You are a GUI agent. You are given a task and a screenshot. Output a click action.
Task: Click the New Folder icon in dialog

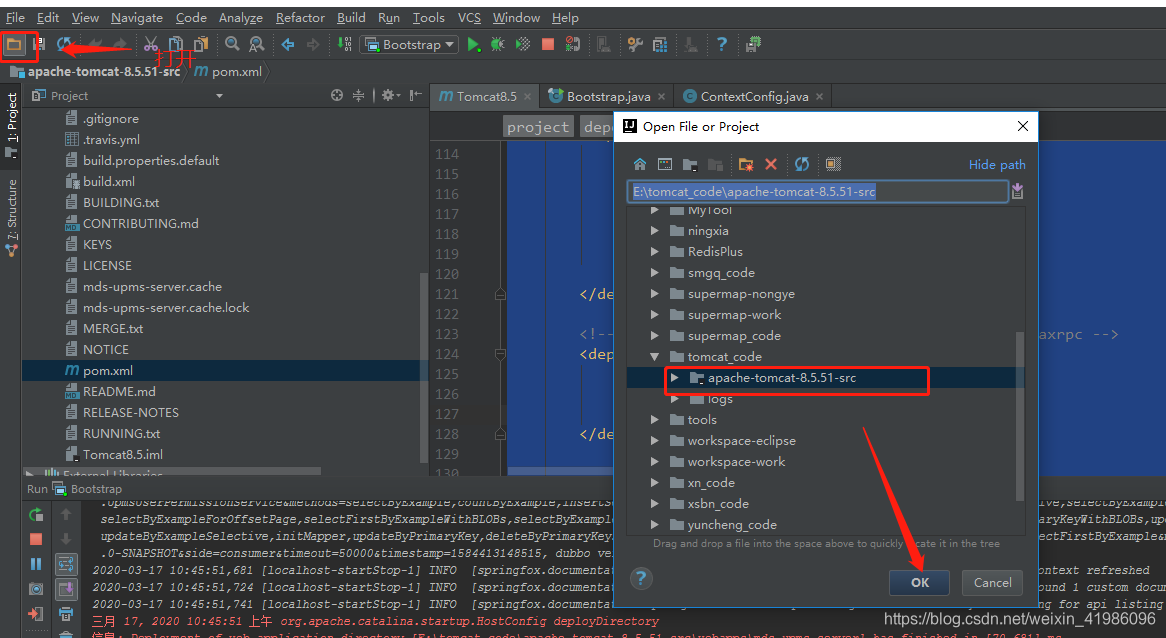746,164
